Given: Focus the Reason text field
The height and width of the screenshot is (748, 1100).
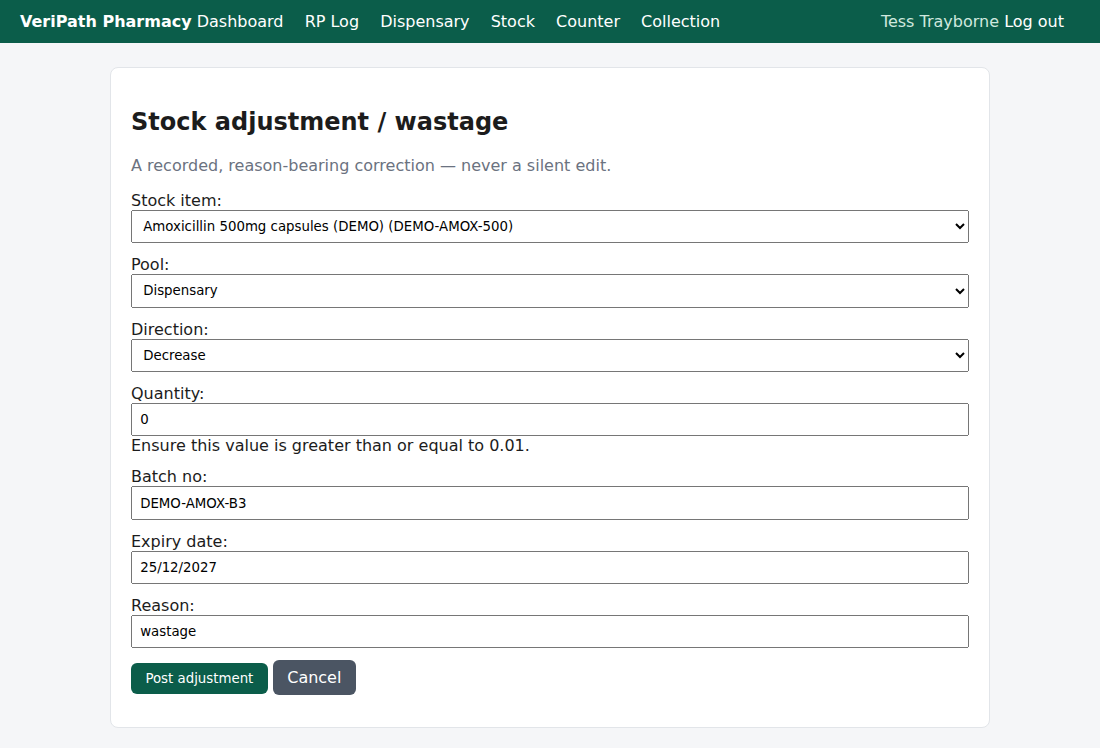Looking at the screenshot, I should (549, 632).
